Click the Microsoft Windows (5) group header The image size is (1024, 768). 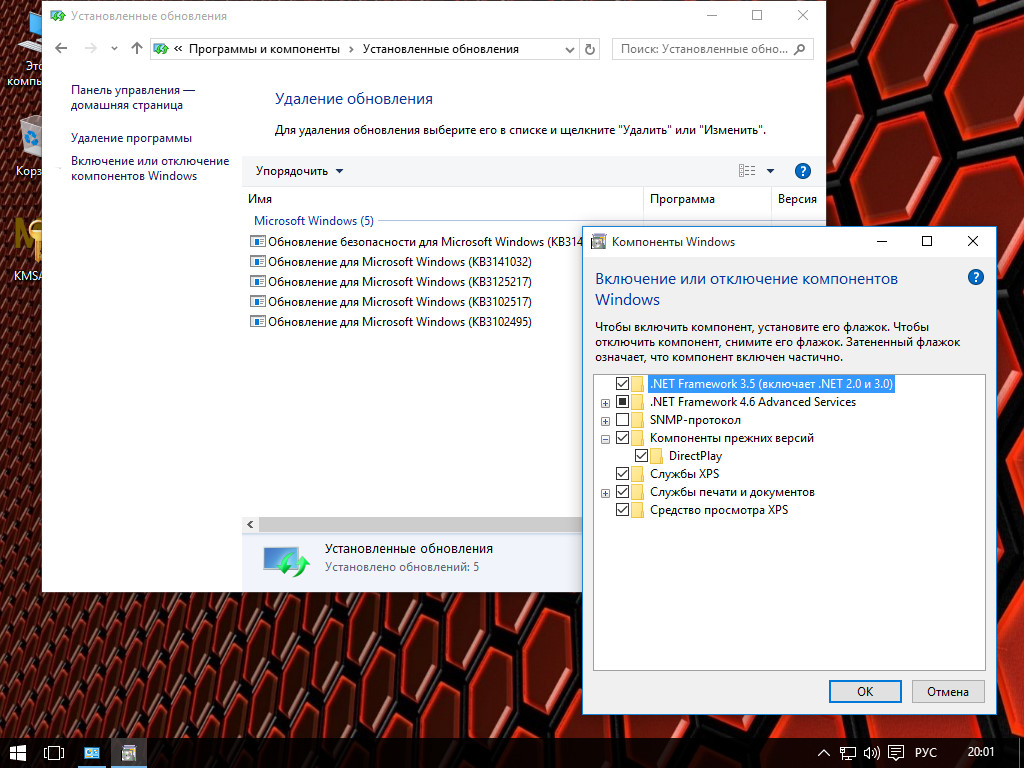313,221
